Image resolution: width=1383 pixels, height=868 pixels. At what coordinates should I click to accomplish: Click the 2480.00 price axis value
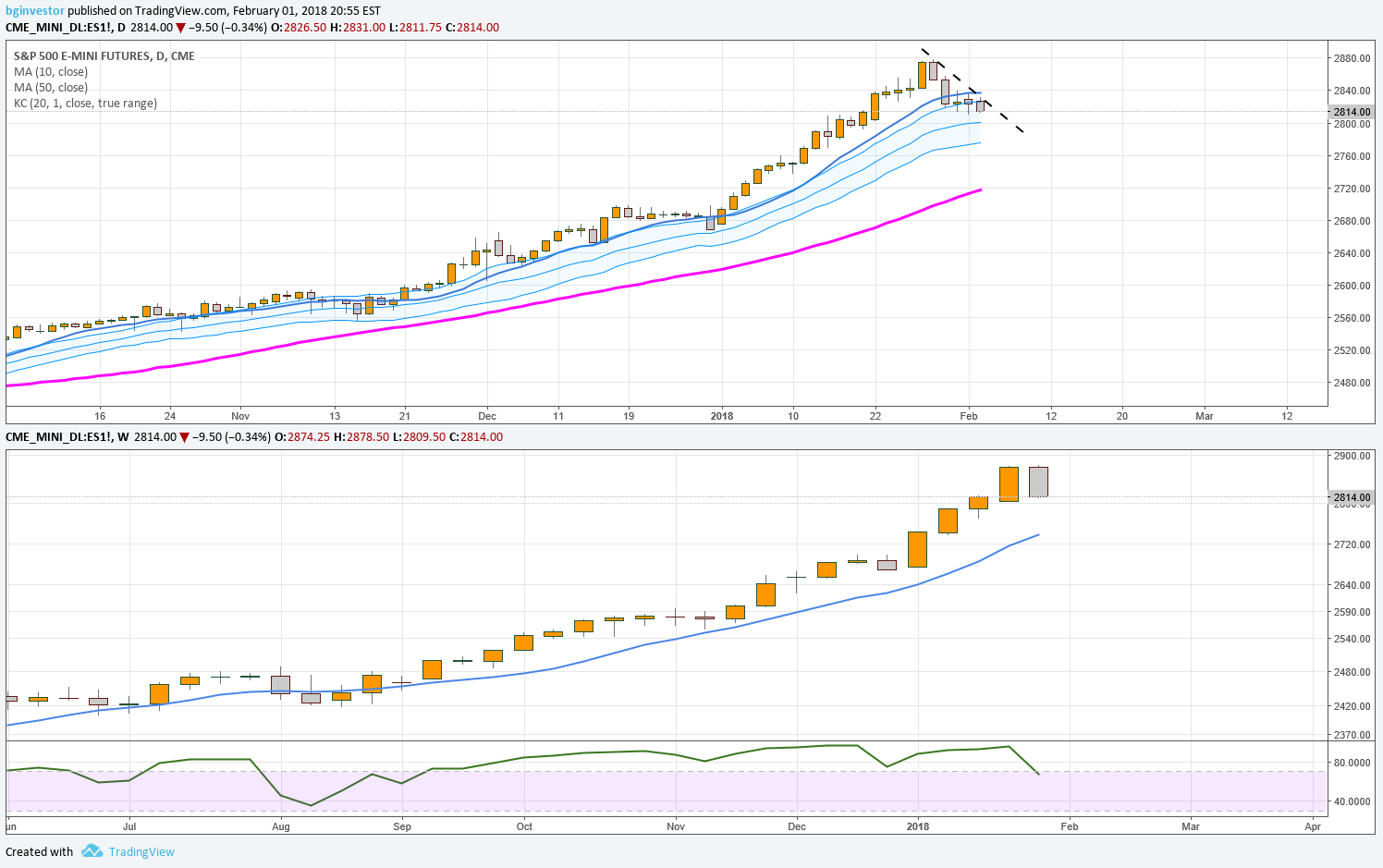(x=1352, y=383)
